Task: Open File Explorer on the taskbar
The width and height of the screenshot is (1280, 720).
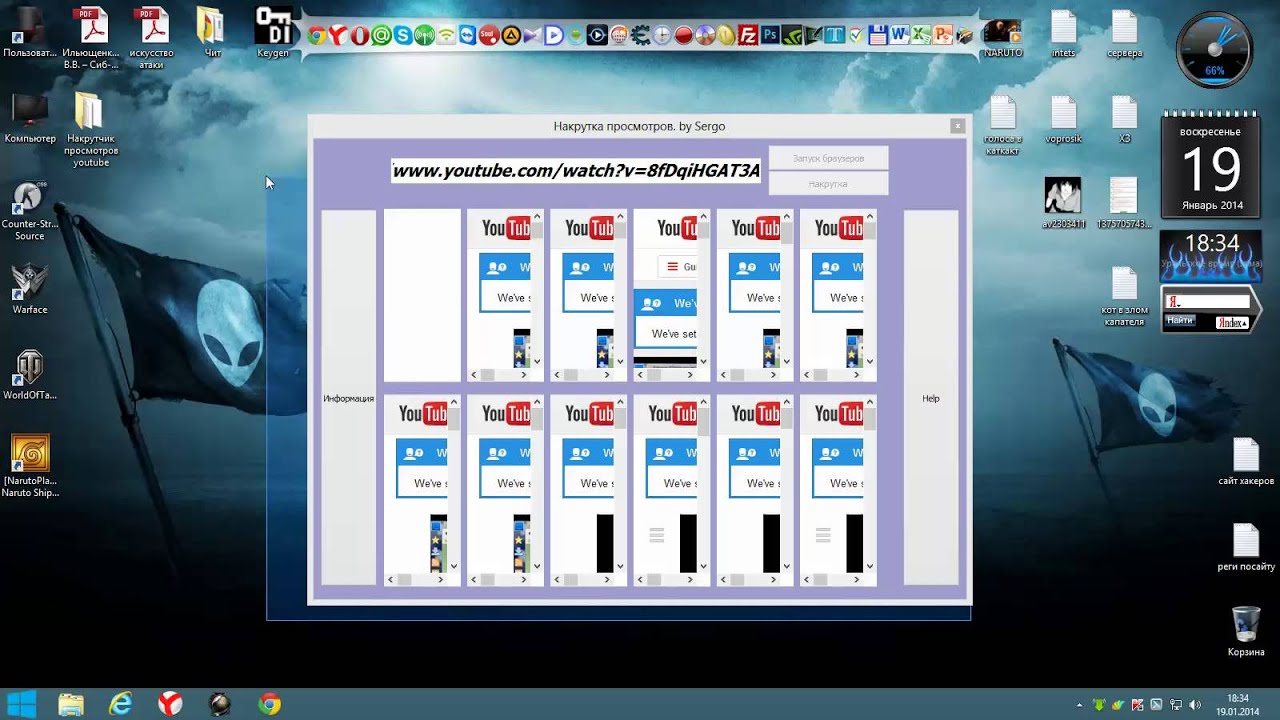Action: point(71,704)
